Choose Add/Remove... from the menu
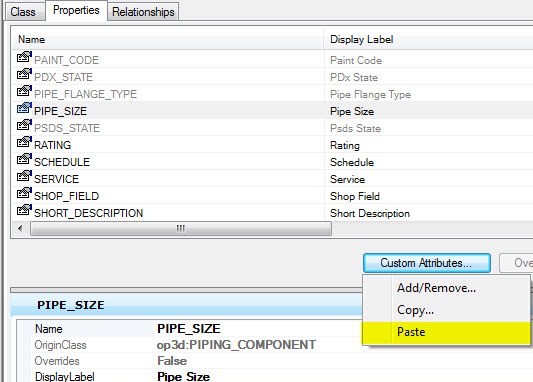 [x=436, y=288]
